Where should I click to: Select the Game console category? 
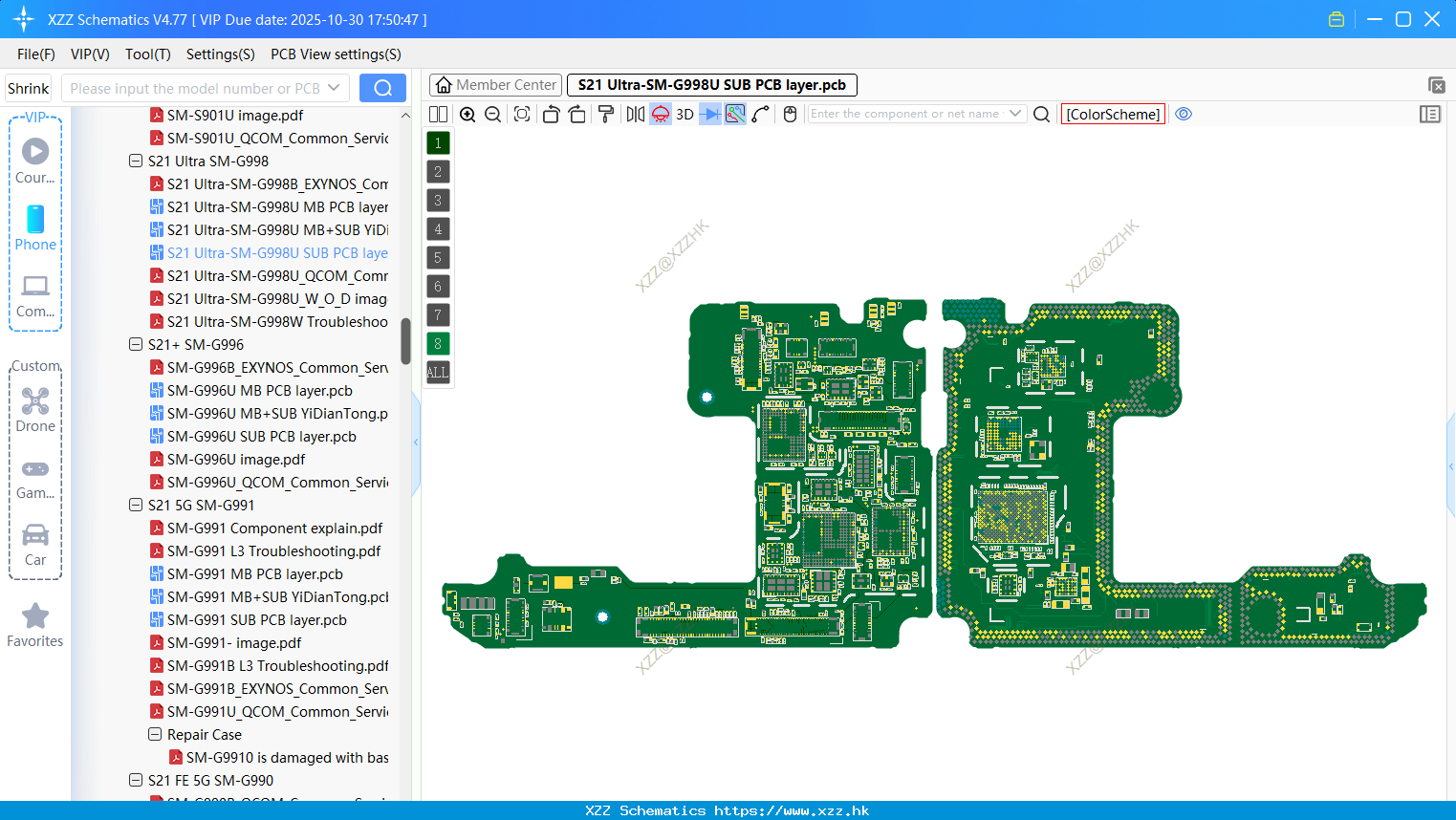pos(35,478)
